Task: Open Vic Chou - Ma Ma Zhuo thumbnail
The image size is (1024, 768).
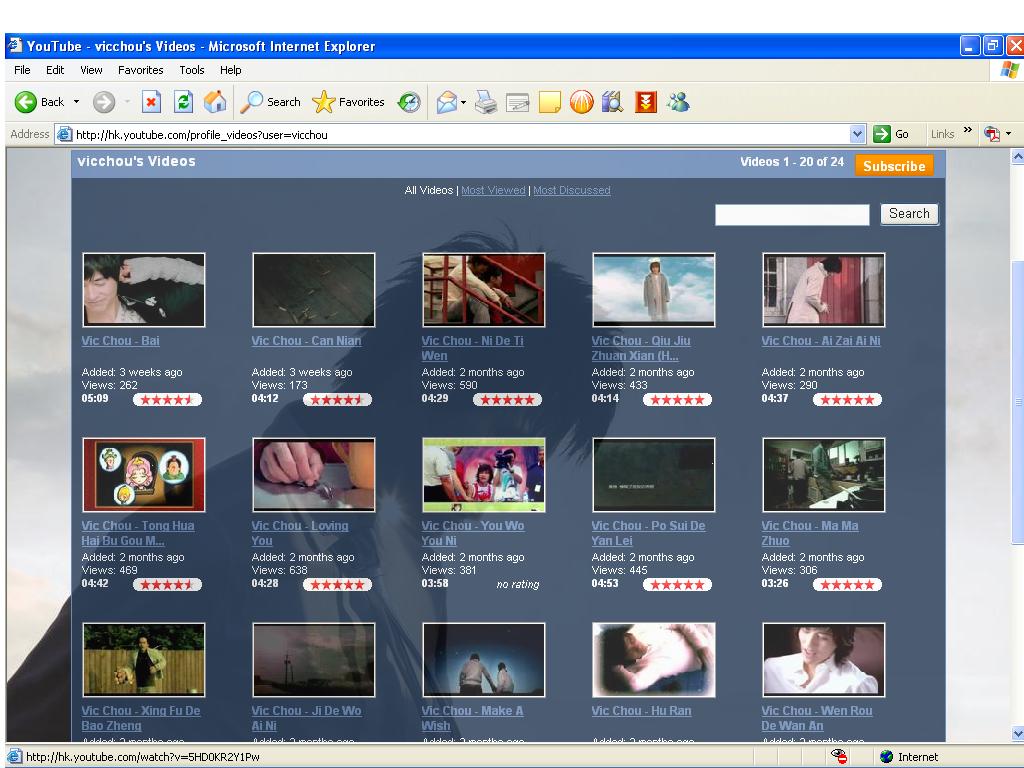Action: pos(824,475)
